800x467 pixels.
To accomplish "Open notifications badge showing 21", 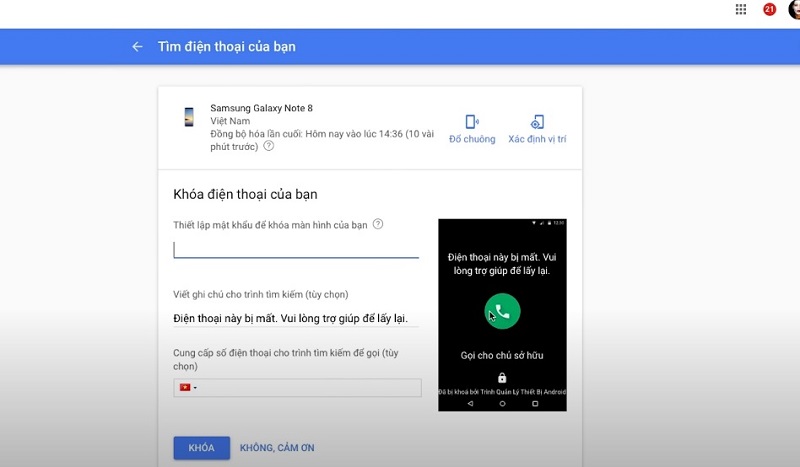I will [x=769, y=9].
